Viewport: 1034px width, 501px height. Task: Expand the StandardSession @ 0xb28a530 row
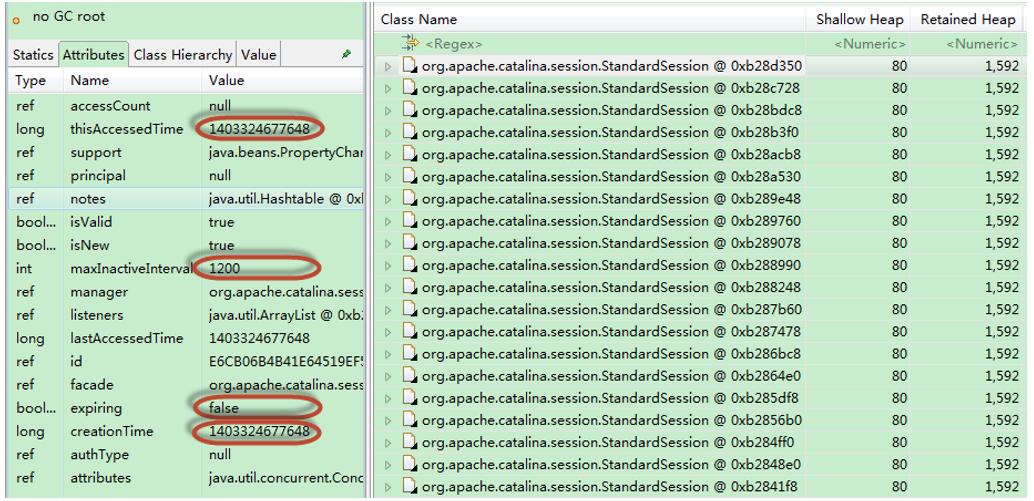point(389,177)
